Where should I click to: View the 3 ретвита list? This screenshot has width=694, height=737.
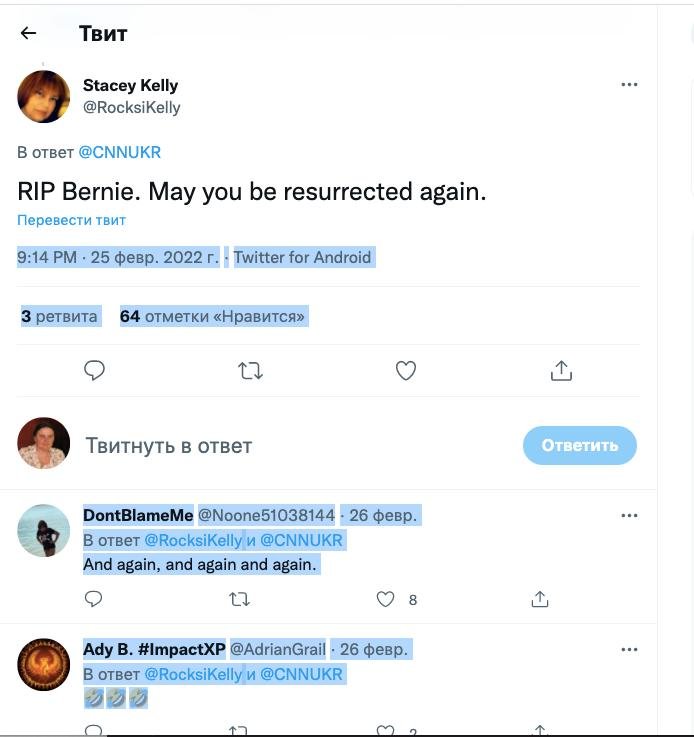60,317
